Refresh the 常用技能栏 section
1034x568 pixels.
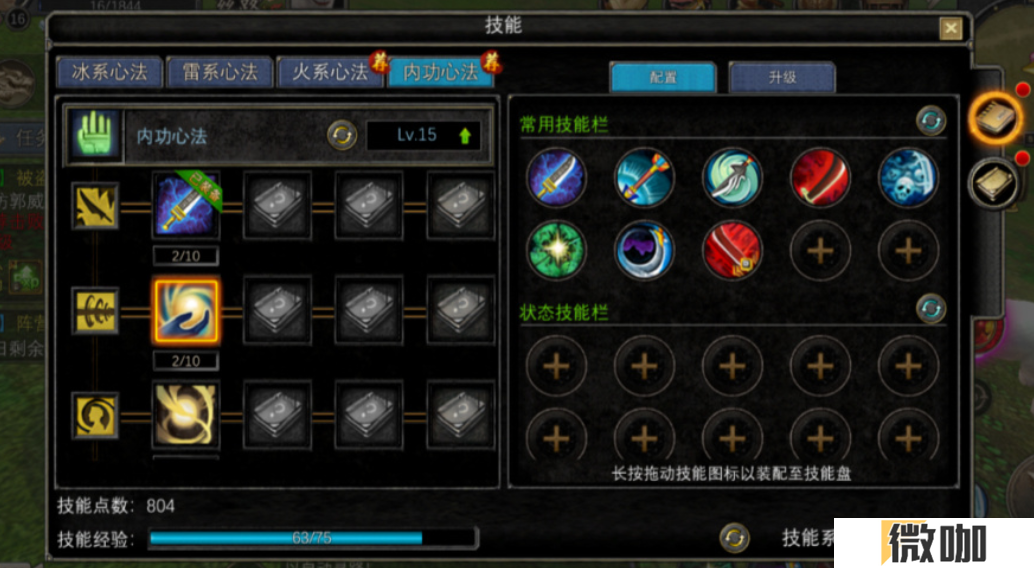[x=930, y=121]
